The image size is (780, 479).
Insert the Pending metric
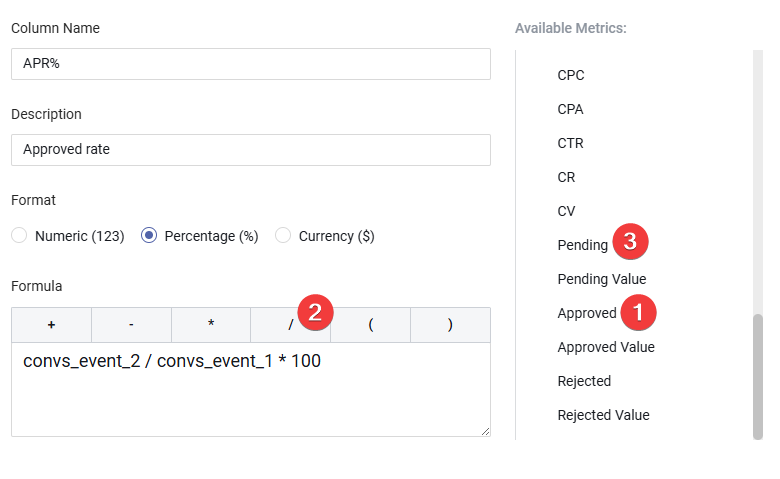pos(583,245)
